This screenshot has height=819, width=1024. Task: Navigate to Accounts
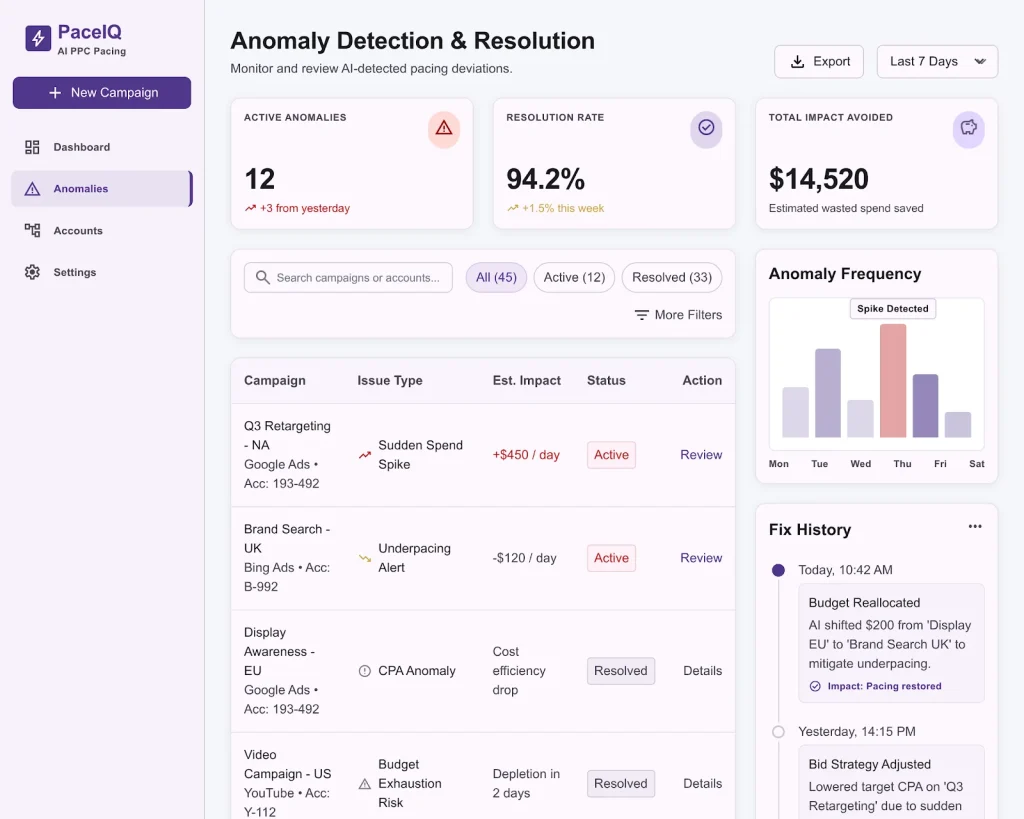pos(102,231)
